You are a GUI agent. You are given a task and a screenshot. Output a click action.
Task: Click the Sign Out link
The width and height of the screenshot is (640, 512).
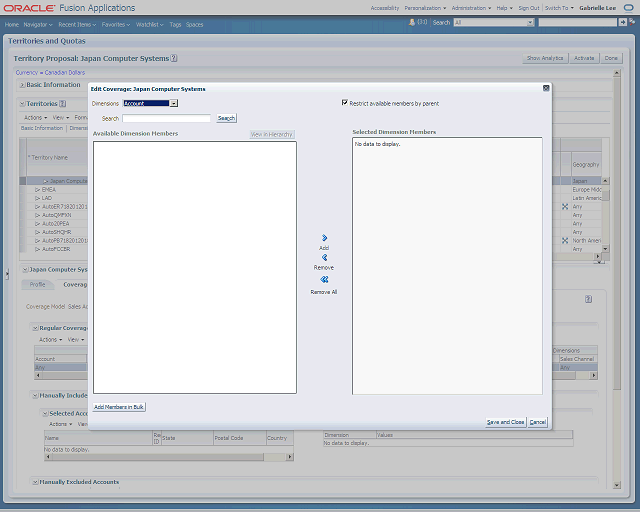529,8
